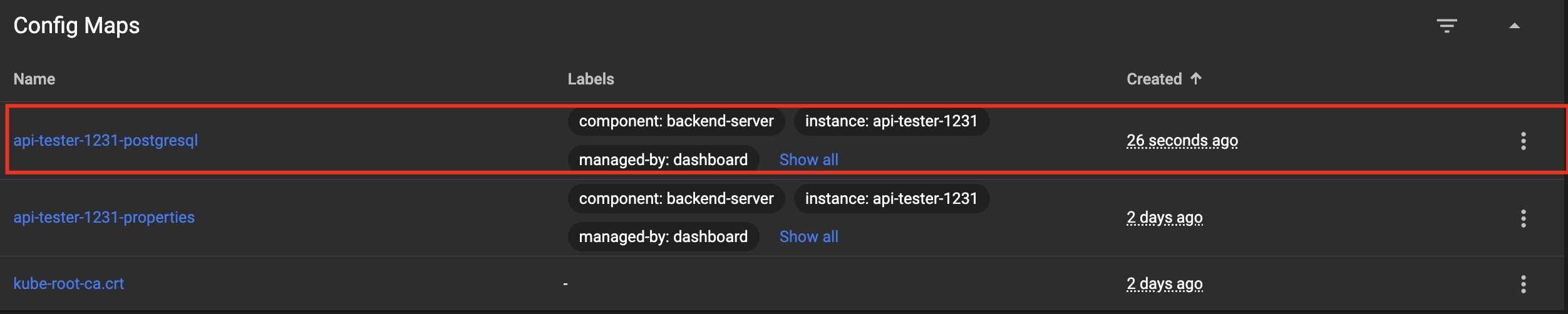Click instance: api-tester-1231 chip on postgresql row
This screenshot has width=1568, height=314.
(x=891, y=121)
